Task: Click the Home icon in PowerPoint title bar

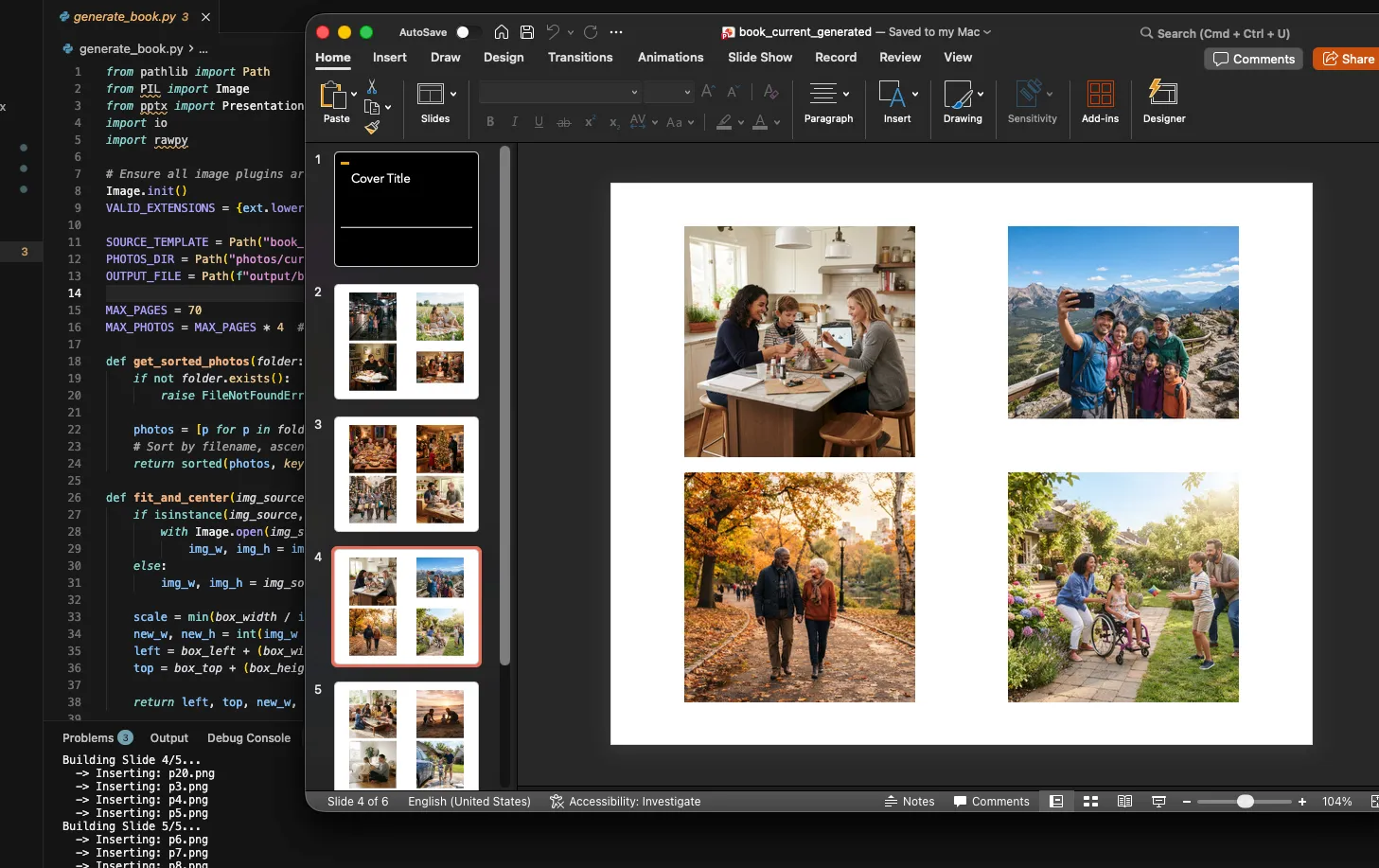Action: coord(502,32)
